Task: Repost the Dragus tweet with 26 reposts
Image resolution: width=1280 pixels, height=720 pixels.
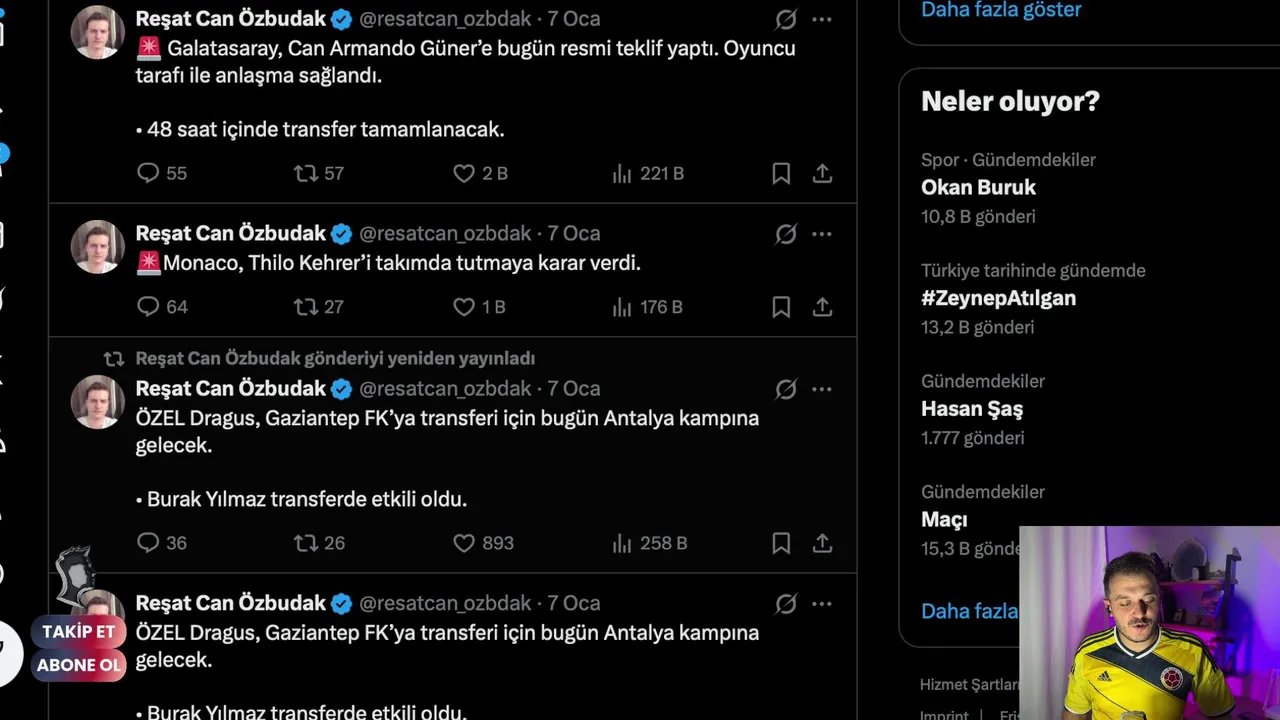Action: coord(305,543)
